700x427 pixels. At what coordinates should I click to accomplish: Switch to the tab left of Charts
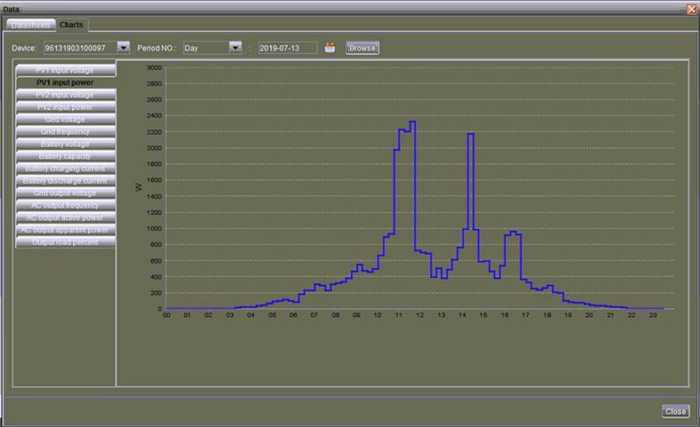click(31, 25)
